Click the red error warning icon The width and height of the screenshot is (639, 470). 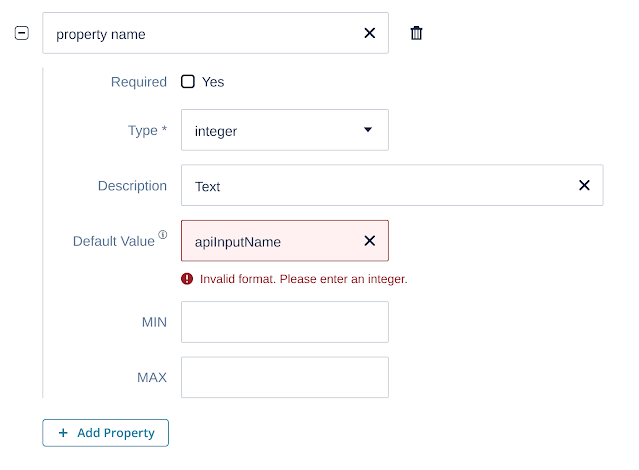pos(187,279)
